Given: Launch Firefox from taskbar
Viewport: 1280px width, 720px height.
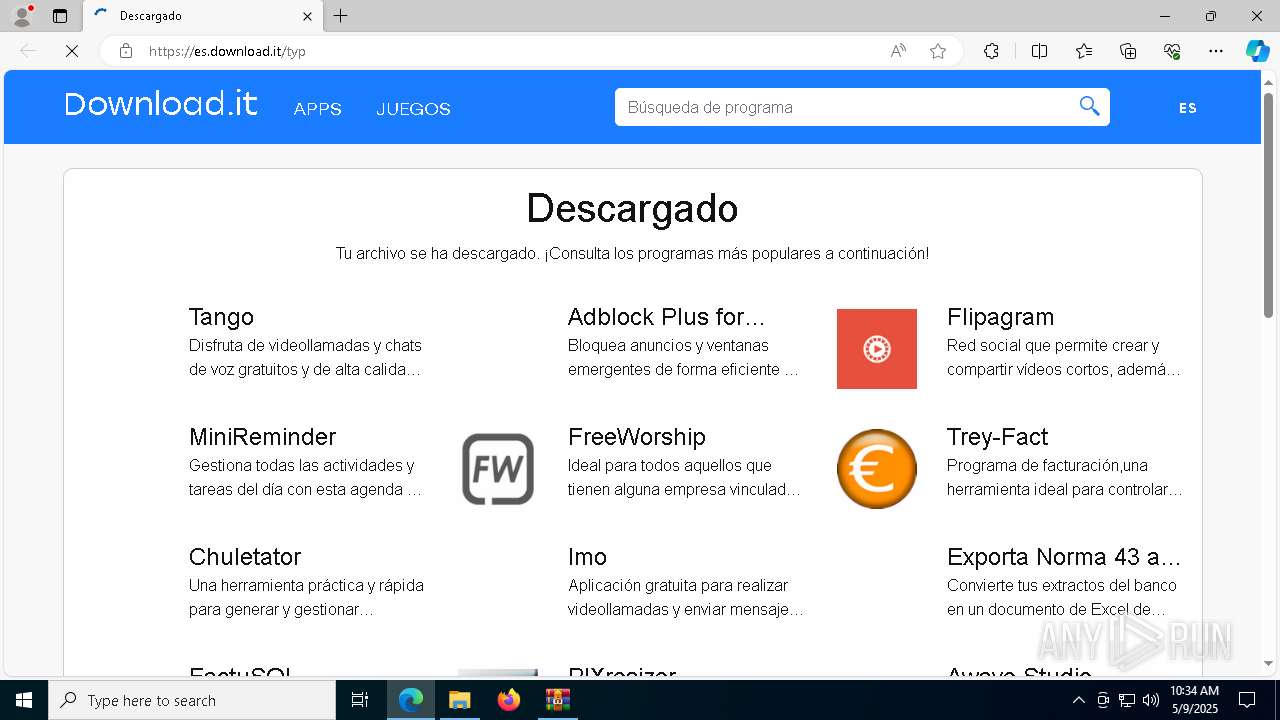Looking at the screenshot, I should click(x=509, y=700).
